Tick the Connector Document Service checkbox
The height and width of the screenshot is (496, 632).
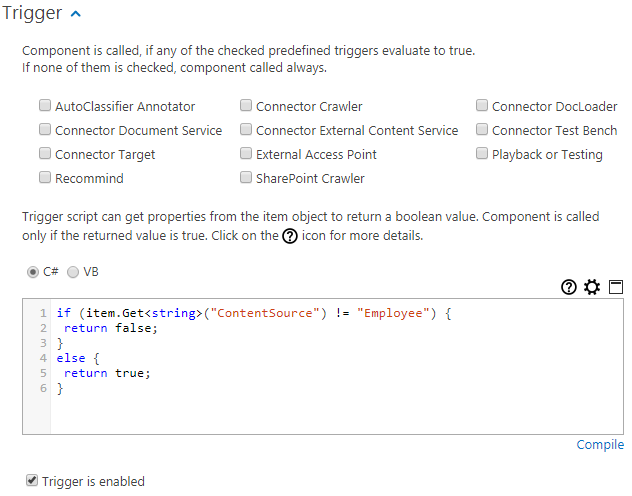pyautogui.click(x=45, y=130)
